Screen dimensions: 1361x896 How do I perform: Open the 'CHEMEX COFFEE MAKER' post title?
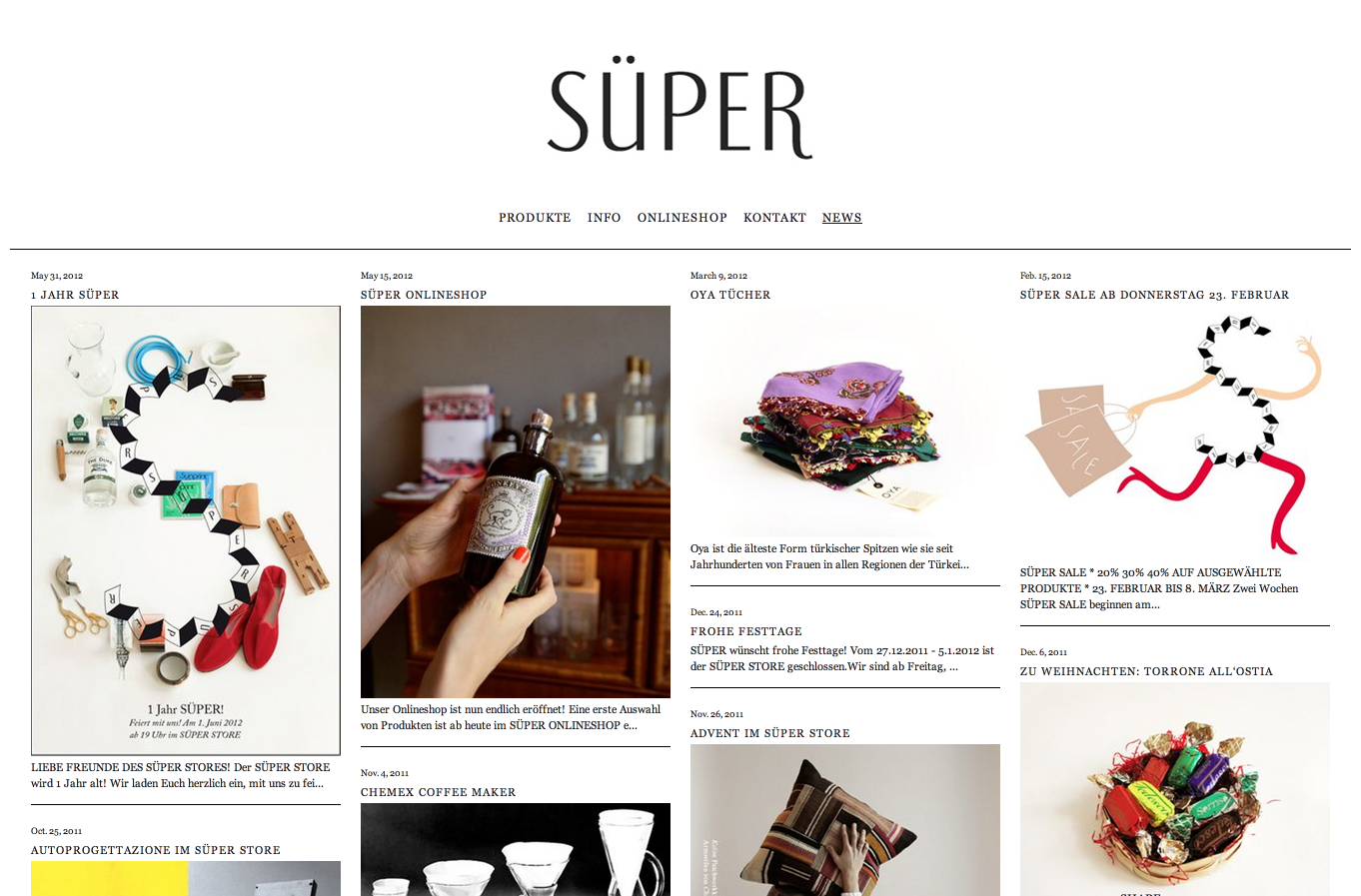(439, 792)
